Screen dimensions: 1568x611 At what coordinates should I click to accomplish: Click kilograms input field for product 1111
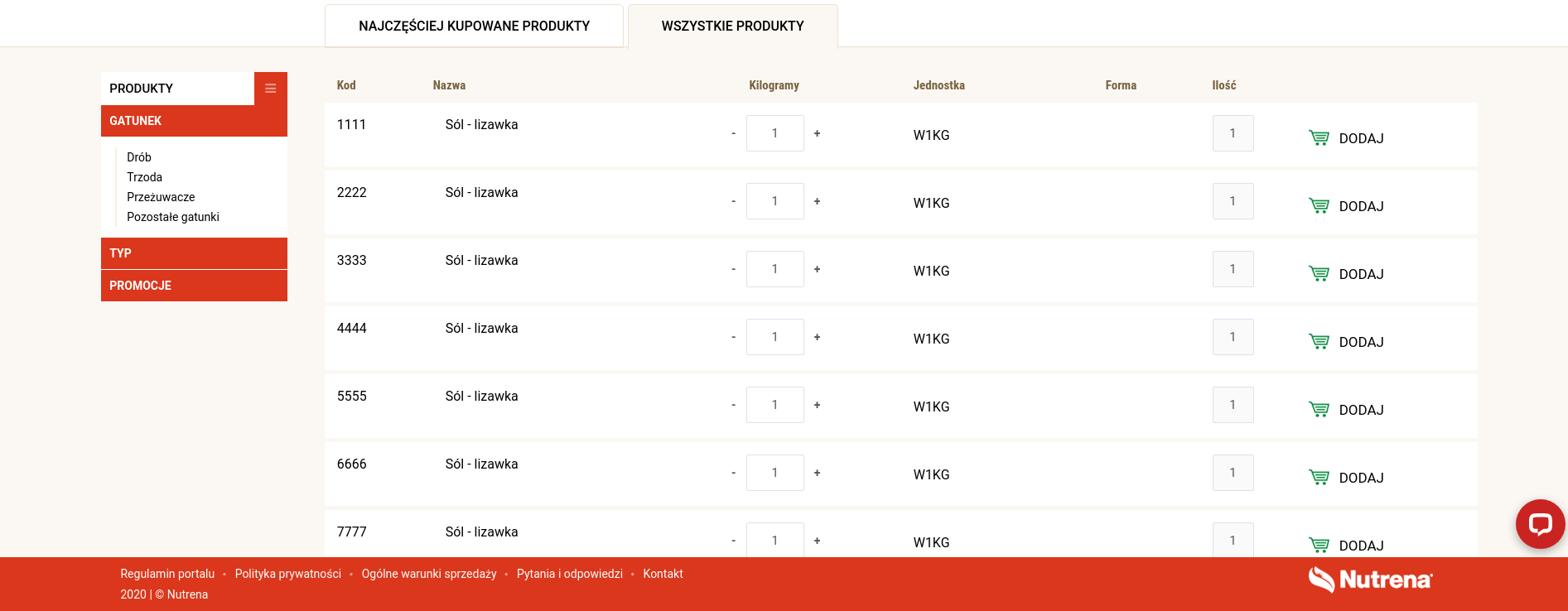[775, 133]
